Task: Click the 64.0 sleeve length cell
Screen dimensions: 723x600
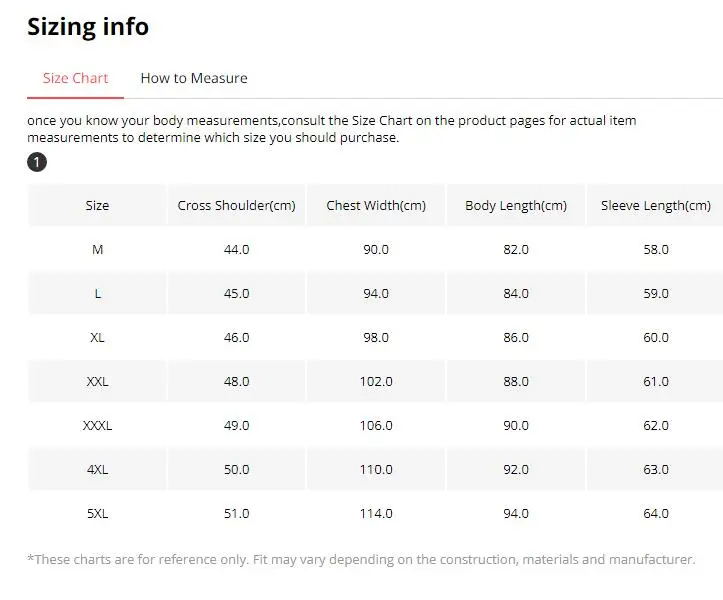Action: [x=656, y=514]
